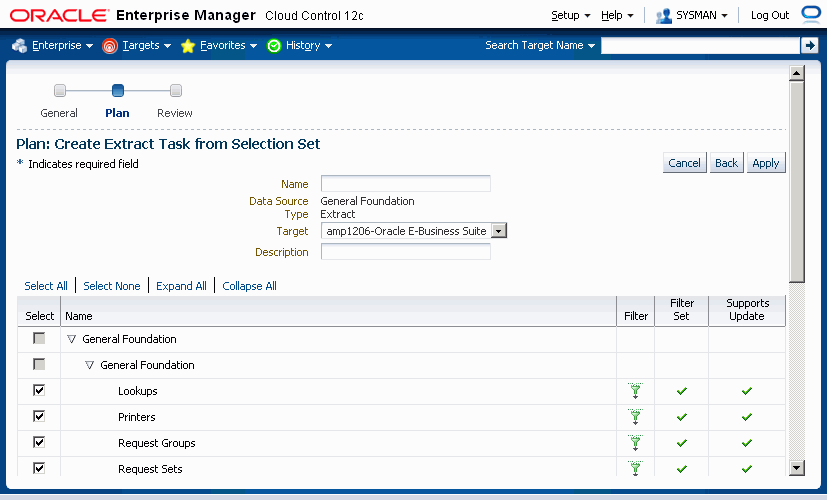Open the SYSMAN user menu

701,15
